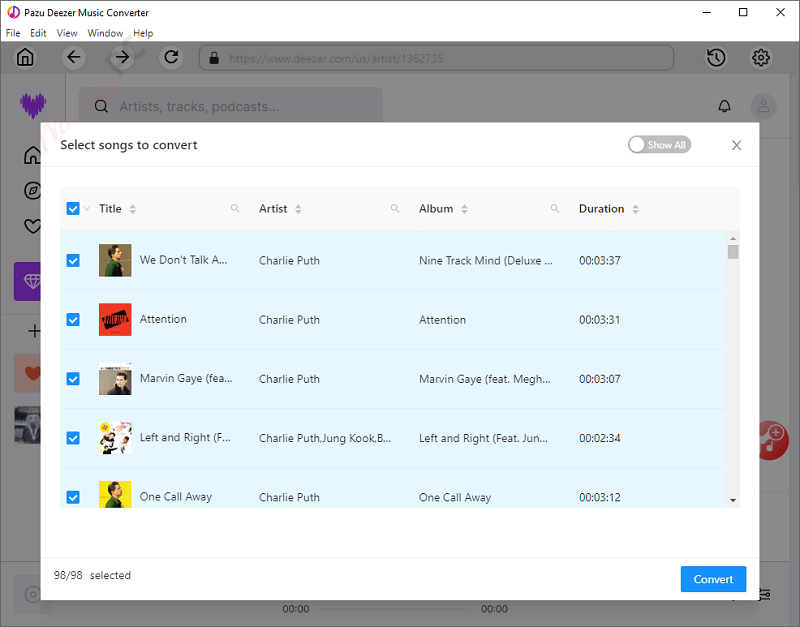Search within the Album column

click(555, 208)
